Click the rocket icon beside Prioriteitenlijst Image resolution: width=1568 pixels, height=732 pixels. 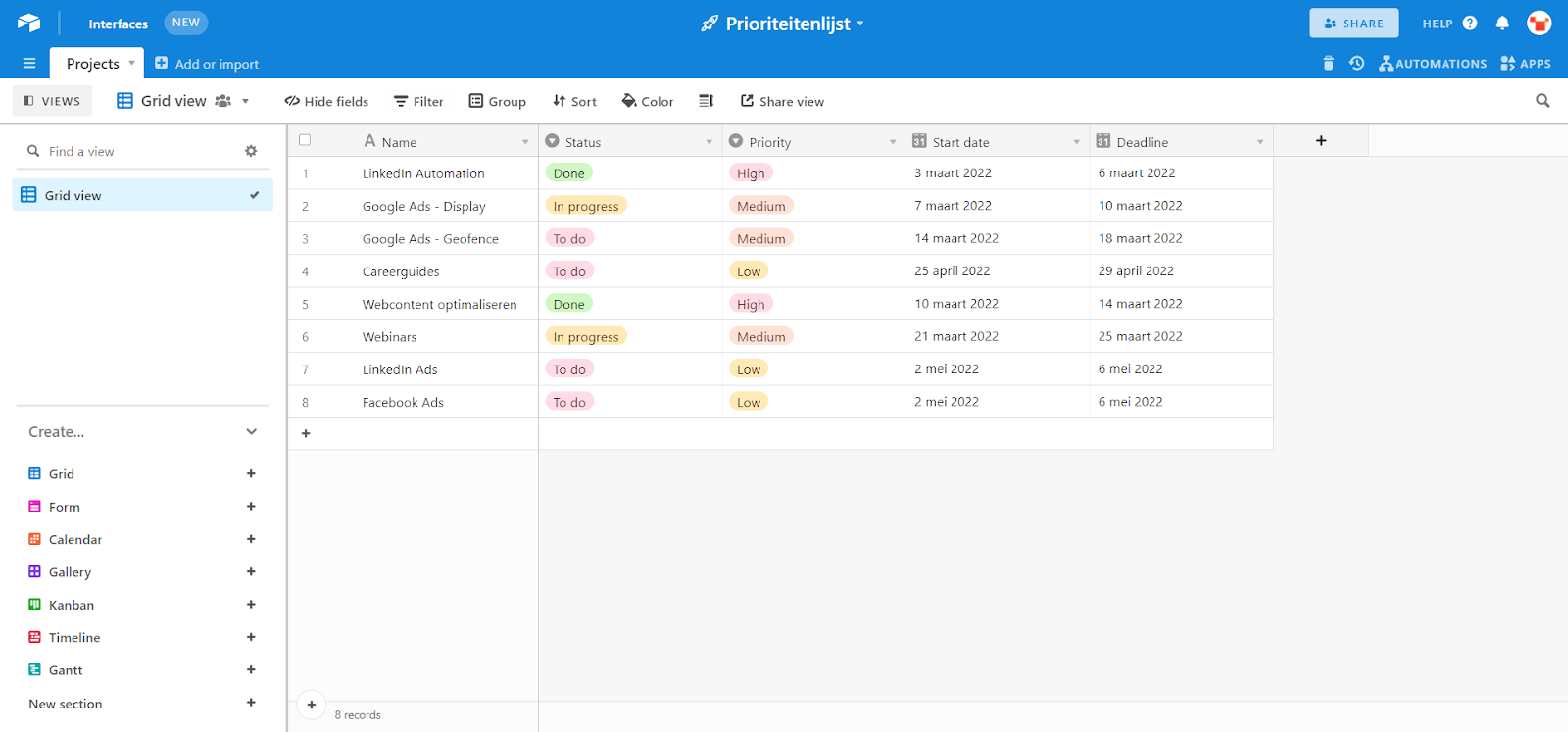710,24
